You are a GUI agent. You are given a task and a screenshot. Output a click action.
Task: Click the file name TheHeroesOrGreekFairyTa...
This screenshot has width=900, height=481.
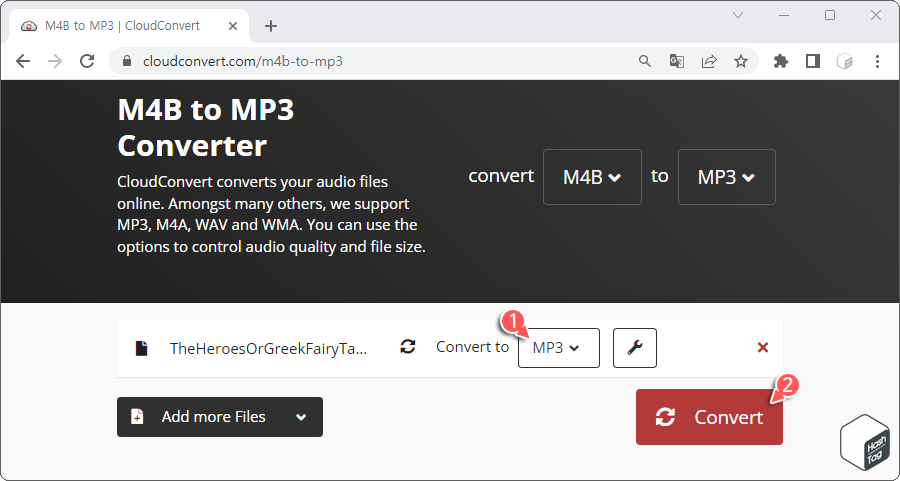tap(268, 348)
